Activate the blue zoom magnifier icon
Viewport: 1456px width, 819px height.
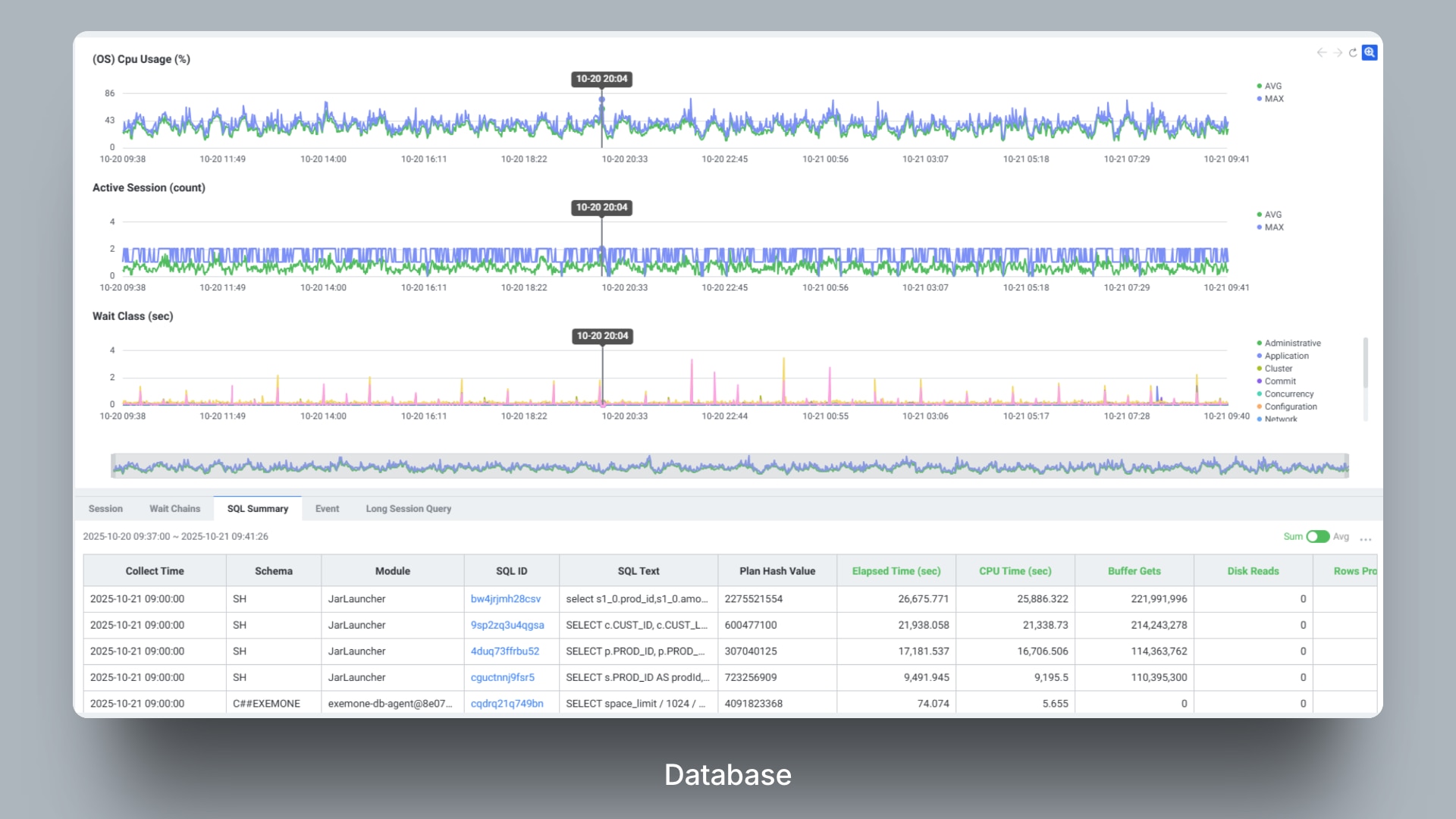(x=1370, y=52)
